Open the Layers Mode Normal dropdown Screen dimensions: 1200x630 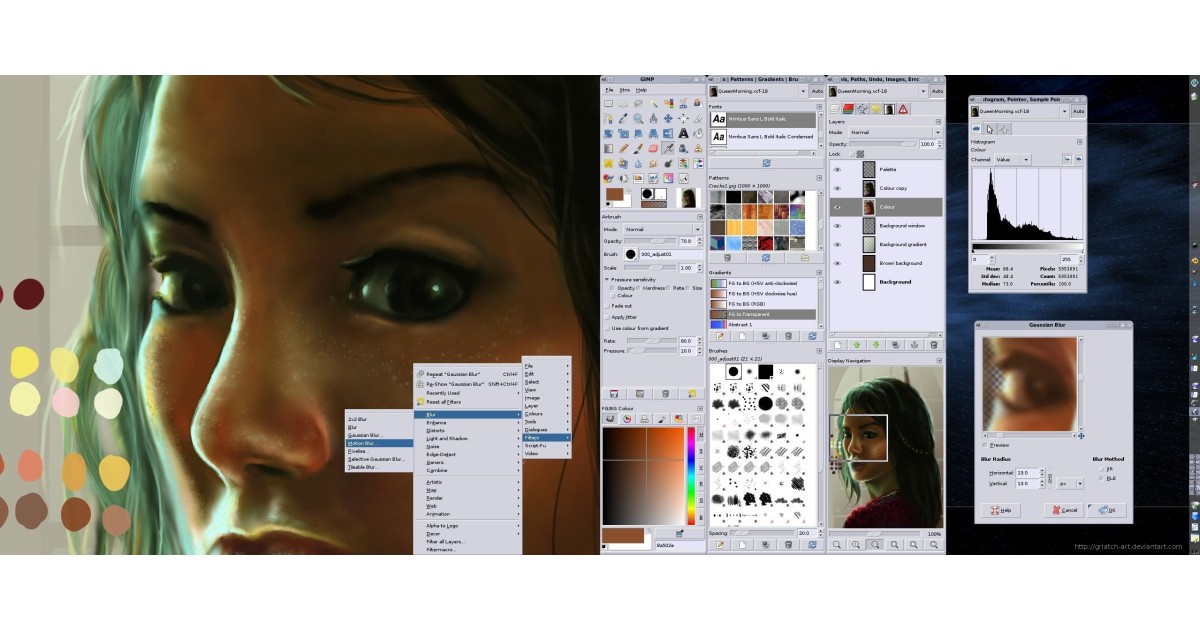(x=894, y=132)
